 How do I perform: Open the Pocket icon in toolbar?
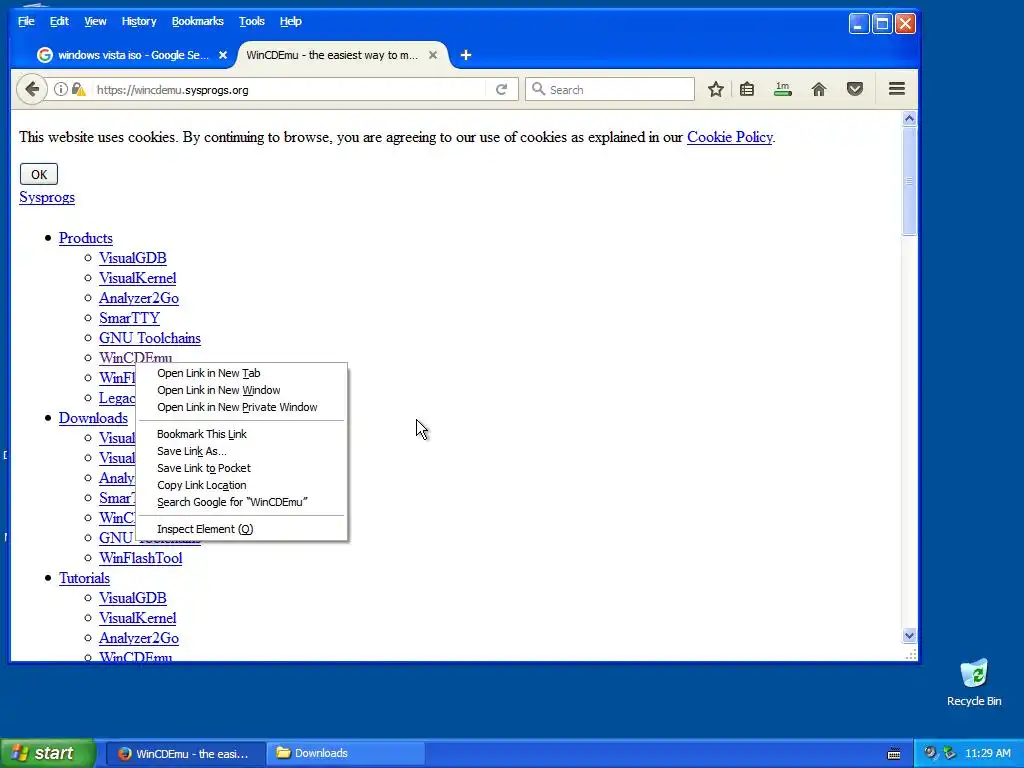(855, 89)
